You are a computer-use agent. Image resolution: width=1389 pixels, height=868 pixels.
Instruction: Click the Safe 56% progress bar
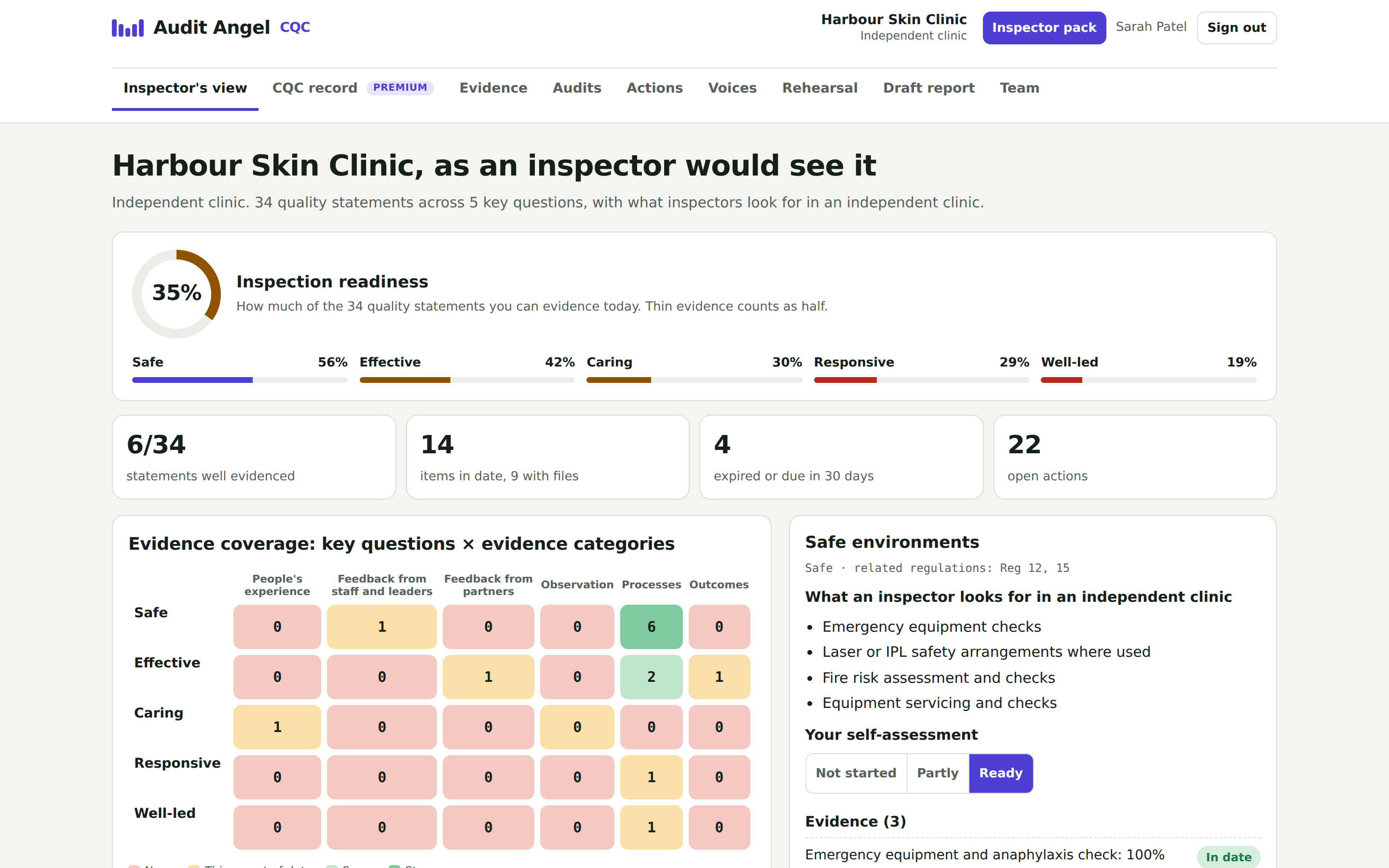tap(240, 380)
